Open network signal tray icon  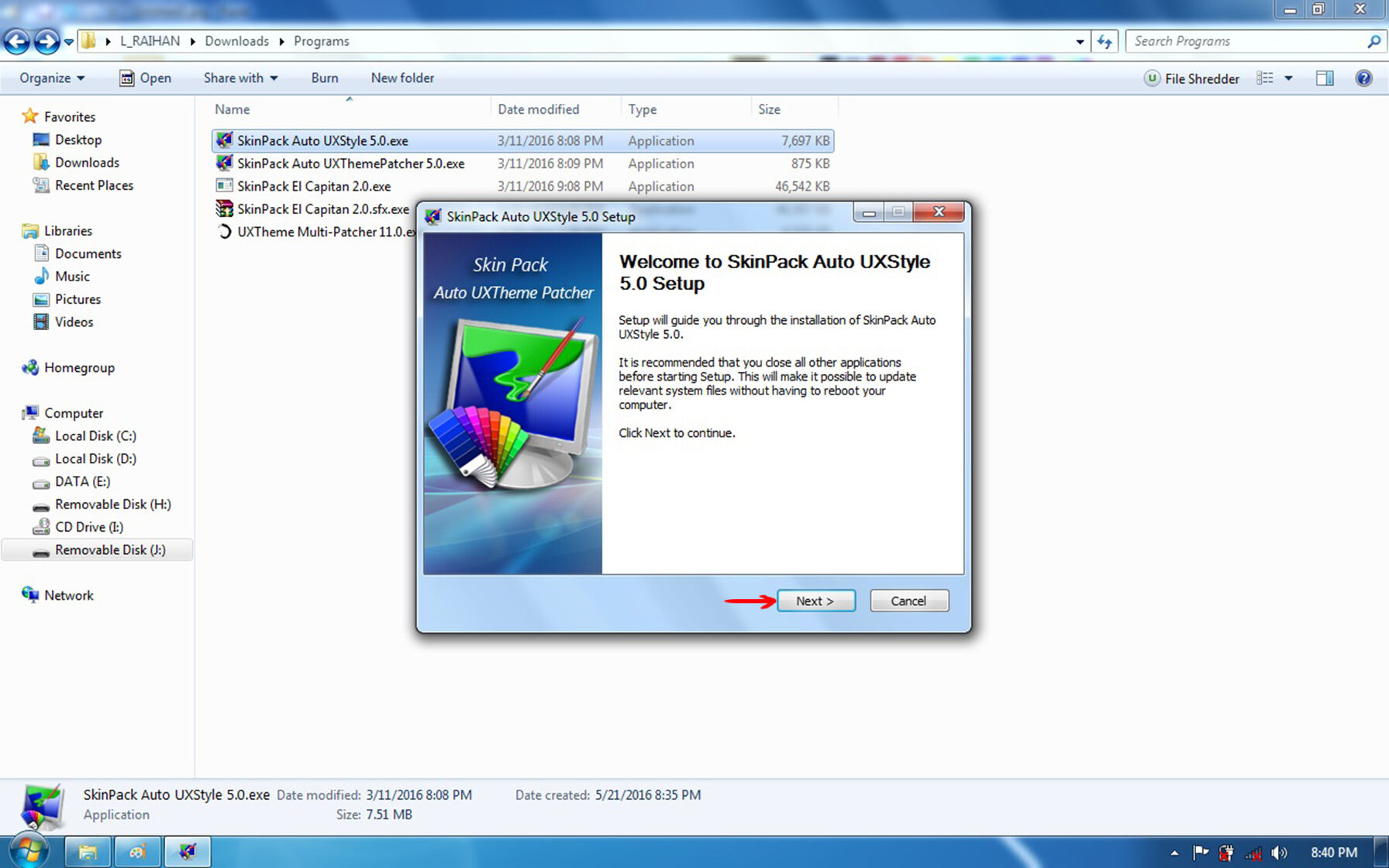click(x=1253, y=853)
